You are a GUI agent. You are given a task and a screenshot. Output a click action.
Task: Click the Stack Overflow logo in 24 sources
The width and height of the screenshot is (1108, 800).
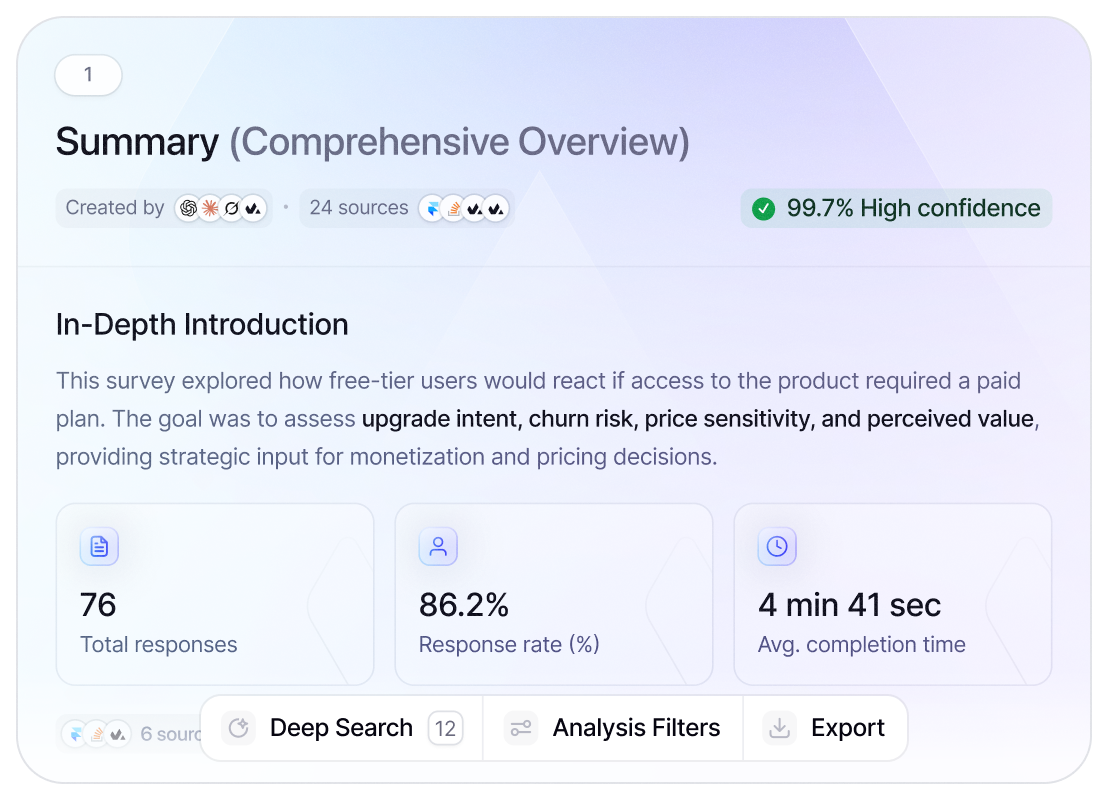pyautogui.click(x=453, y=208)
